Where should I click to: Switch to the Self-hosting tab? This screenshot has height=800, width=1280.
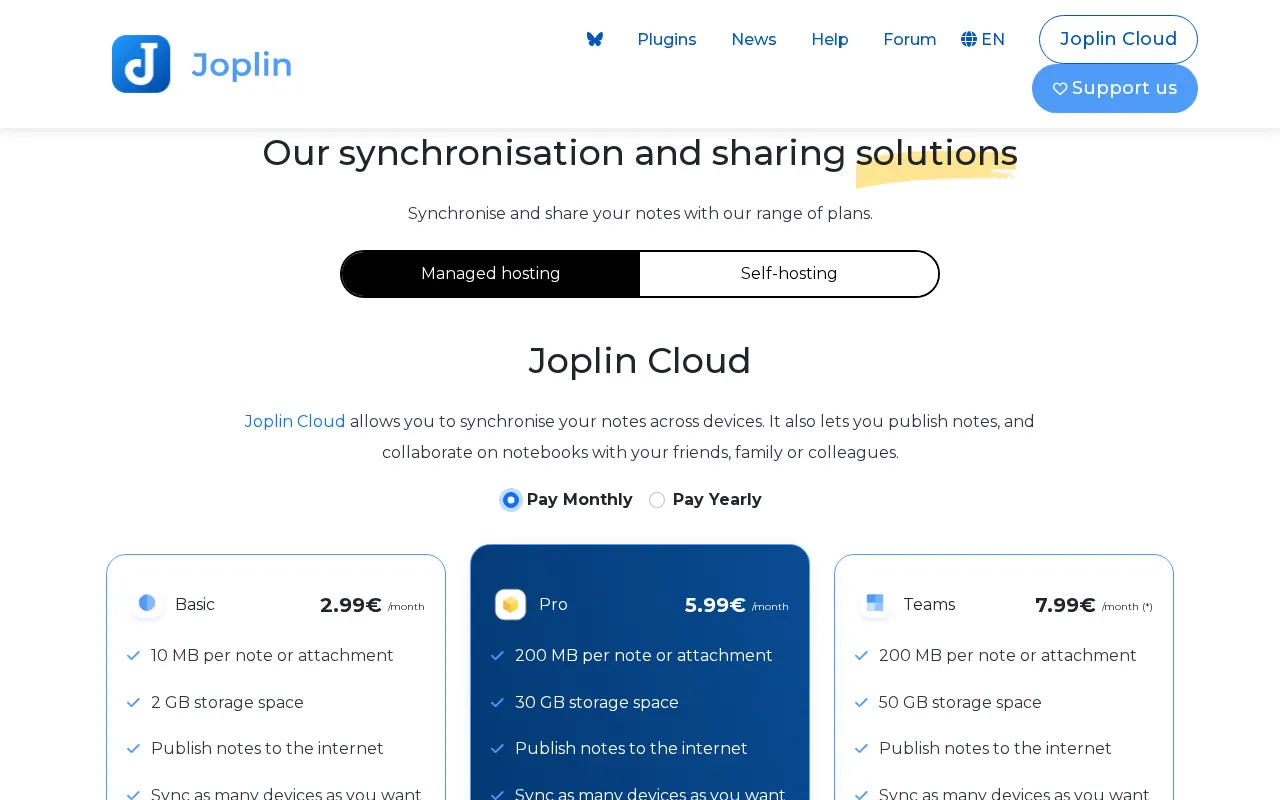point(789,274)
